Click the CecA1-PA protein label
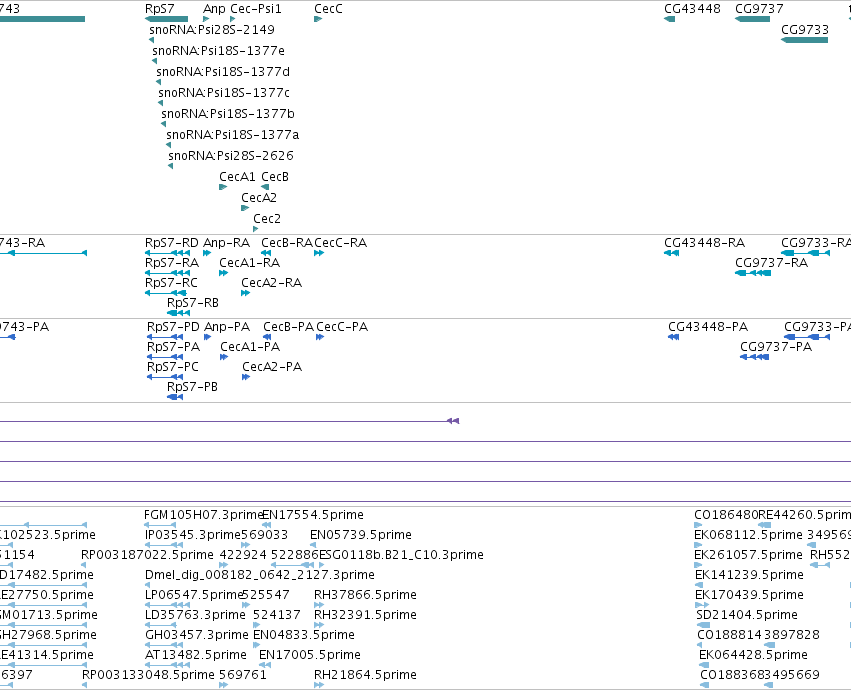Screen dimensions: 851x690 pos(250,347)
